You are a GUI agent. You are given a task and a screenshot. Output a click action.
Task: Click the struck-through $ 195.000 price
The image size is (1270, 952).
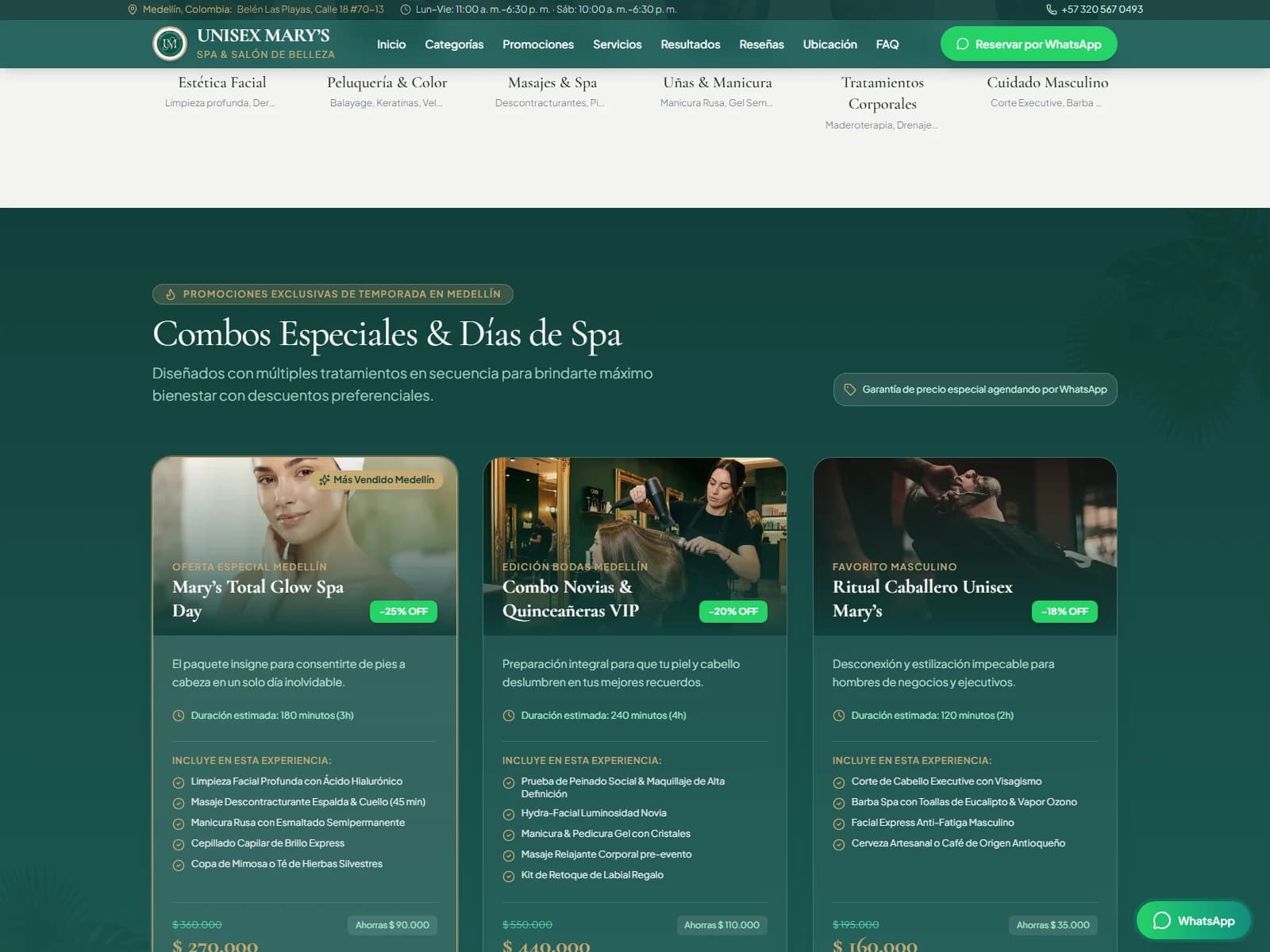[856, 925]
